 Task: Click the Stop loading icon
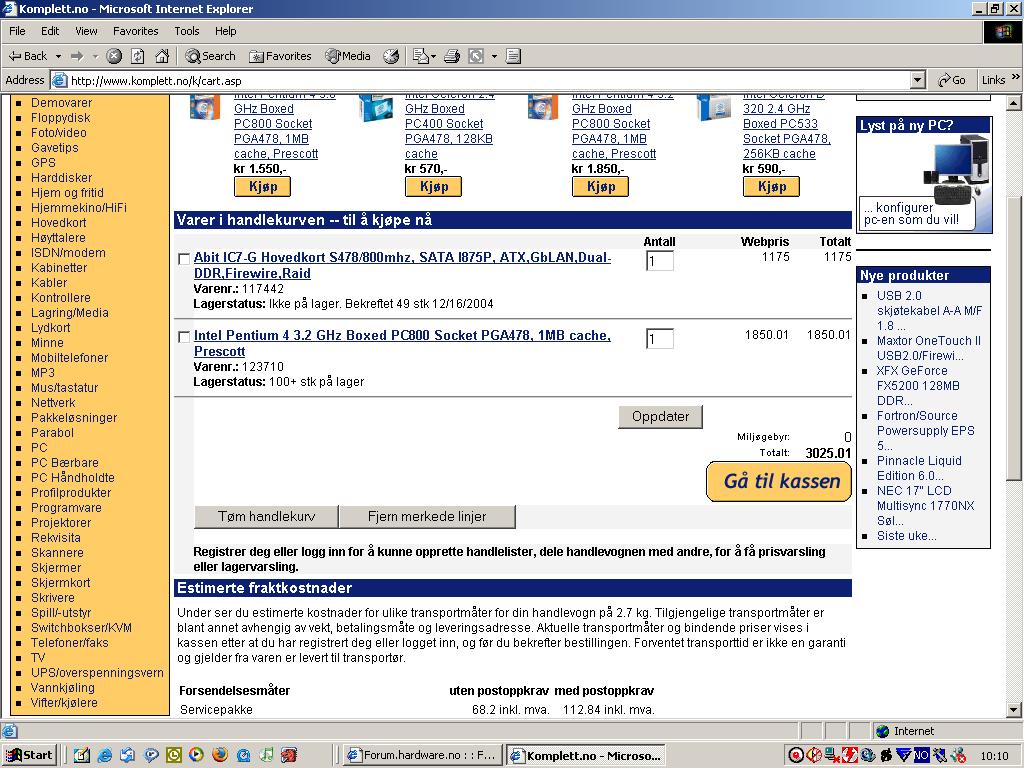coord(114,56)
